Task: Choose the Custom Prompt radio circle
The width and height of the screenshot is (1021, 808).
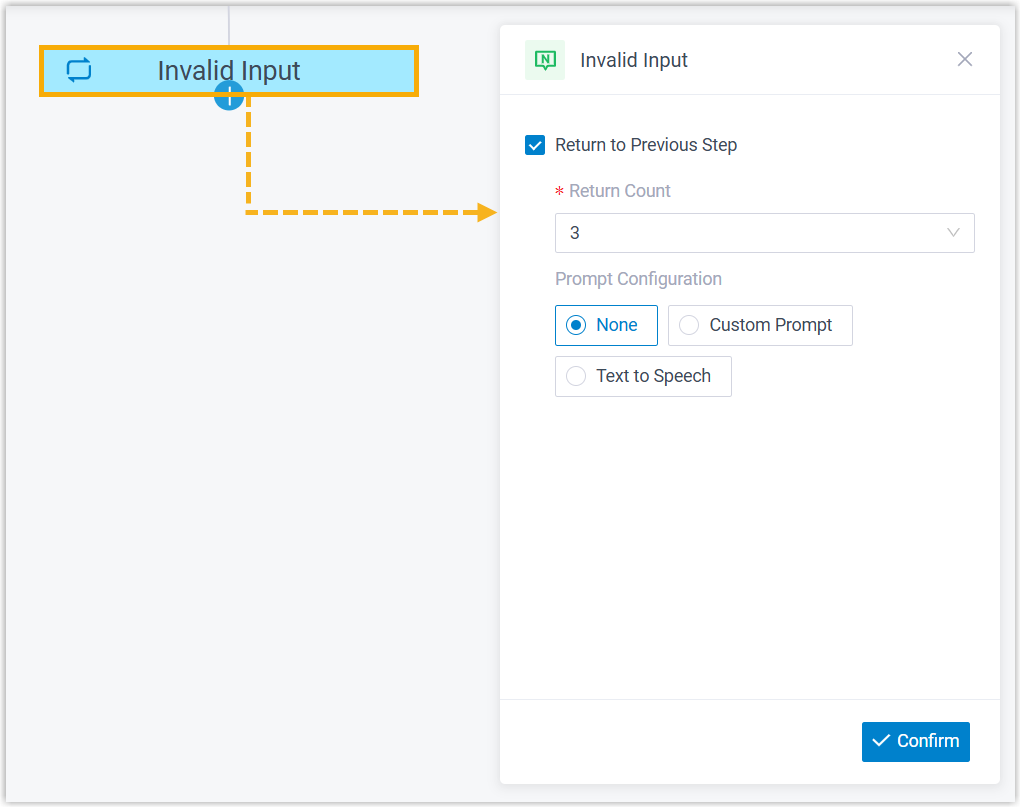Action: tap(689, 325)
